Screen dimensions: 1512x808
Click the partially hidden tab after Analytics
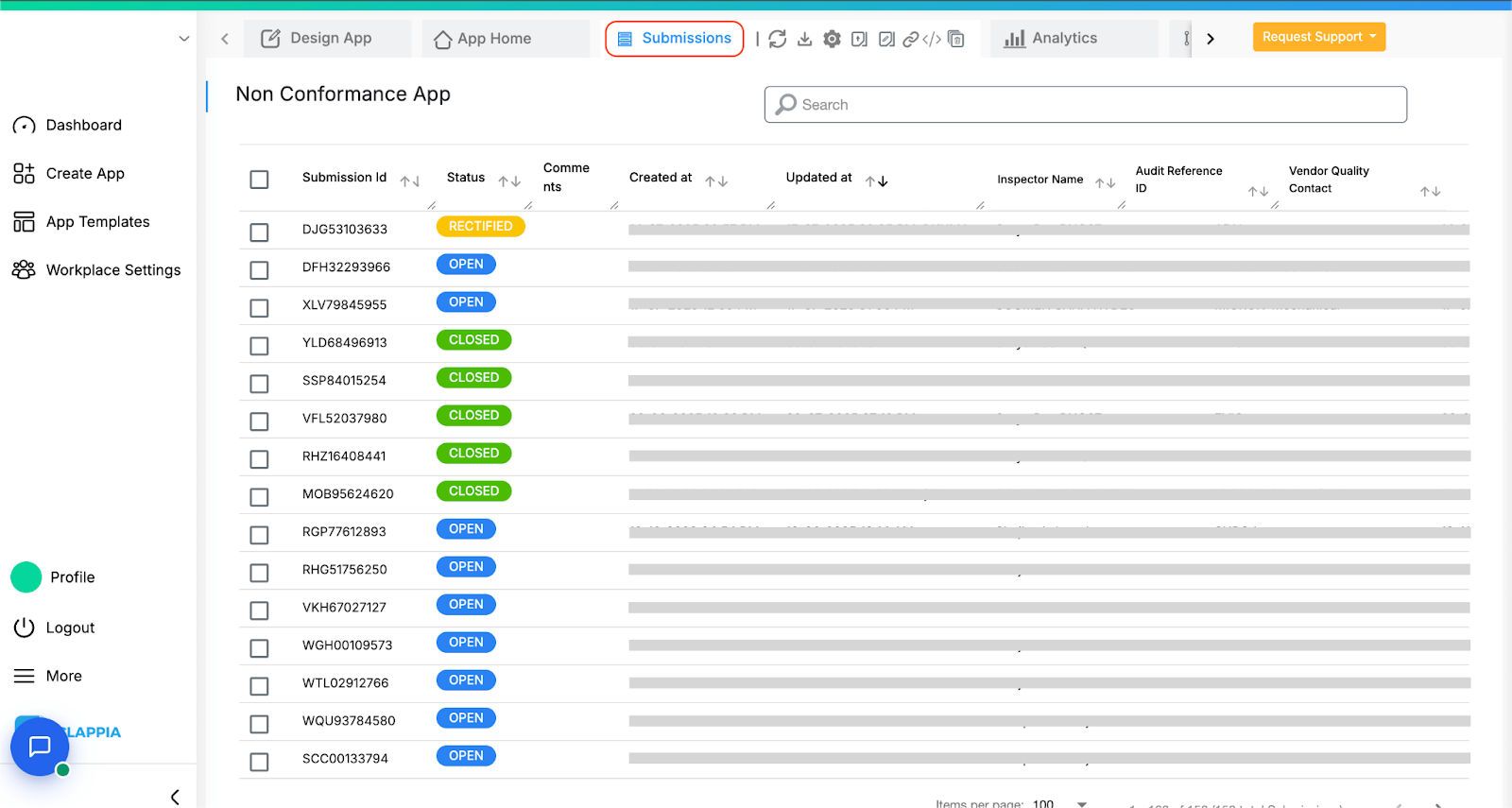click(x=1181, y=39)
